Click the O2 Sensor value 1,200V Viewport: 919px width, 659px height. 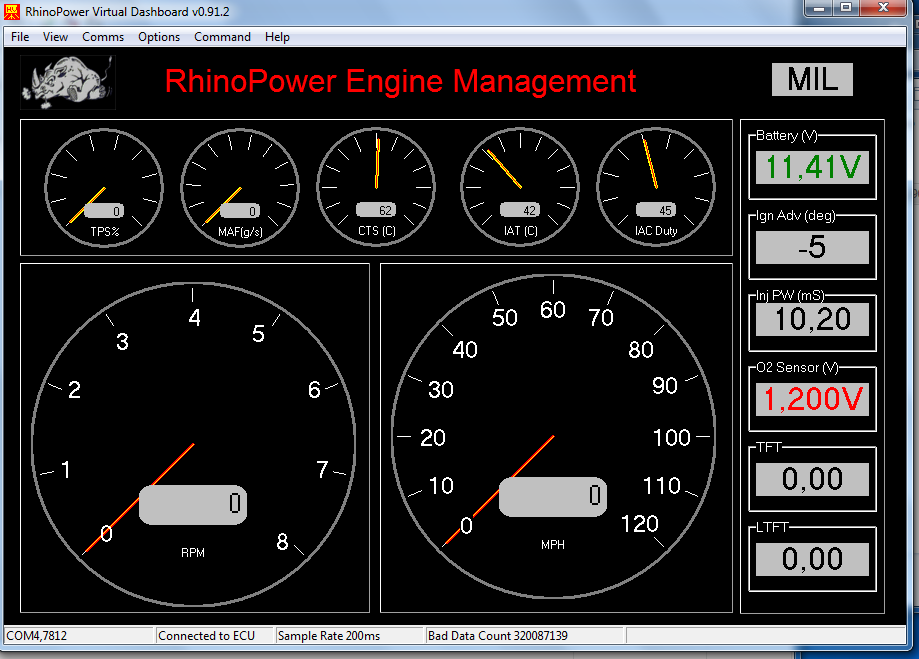pyautogui.click(x=812, y=399)
